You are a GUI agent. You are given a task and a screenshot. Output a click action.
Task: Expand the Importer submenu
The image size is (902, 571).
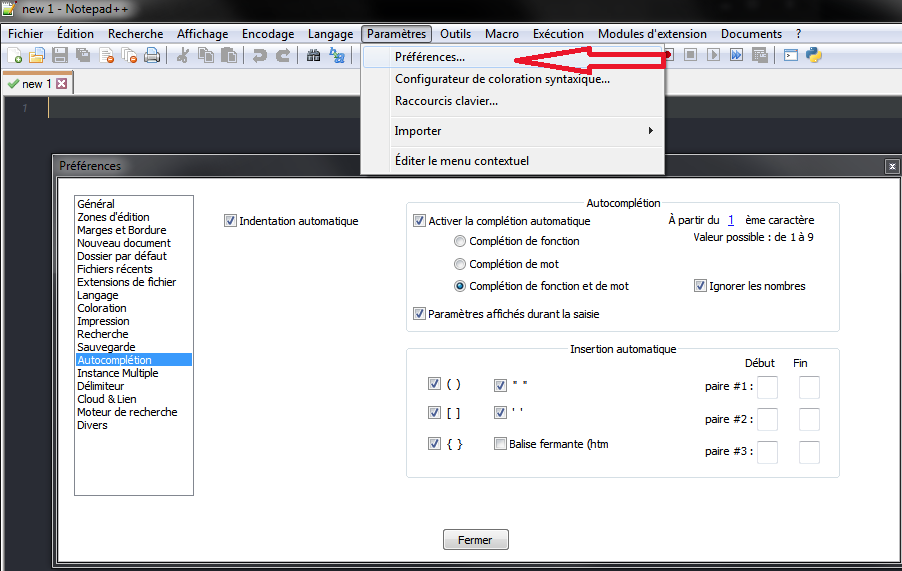click(x=513, y=131)
